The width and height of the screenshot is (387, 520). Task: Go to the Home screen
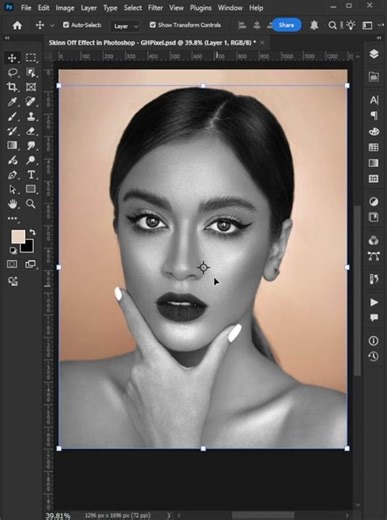tap(17, 25)
